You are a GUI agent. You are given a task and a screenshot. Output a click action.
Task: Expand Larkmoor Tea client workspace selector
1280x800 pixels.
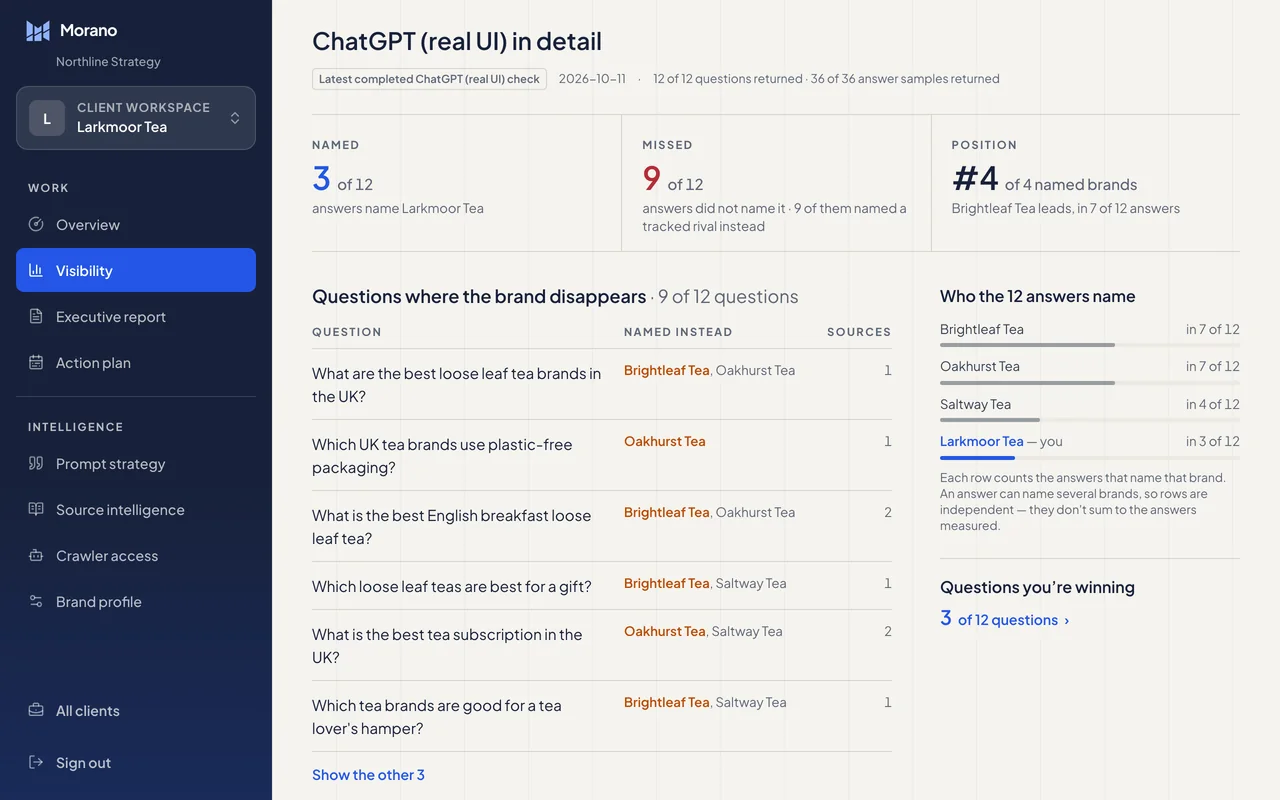pos(136,118)
